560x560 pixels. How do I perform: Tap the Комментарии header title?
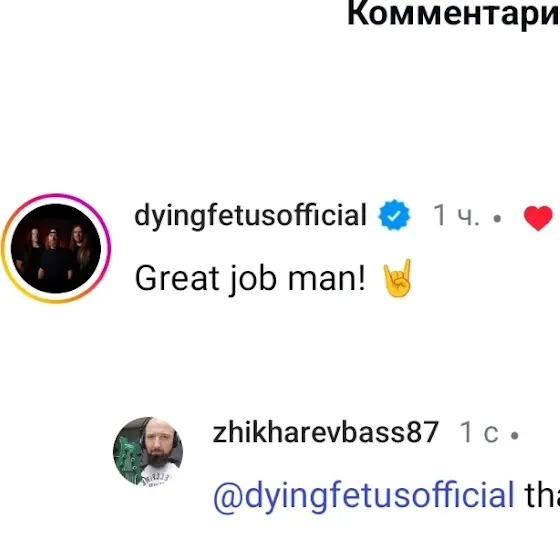[453, 14]
